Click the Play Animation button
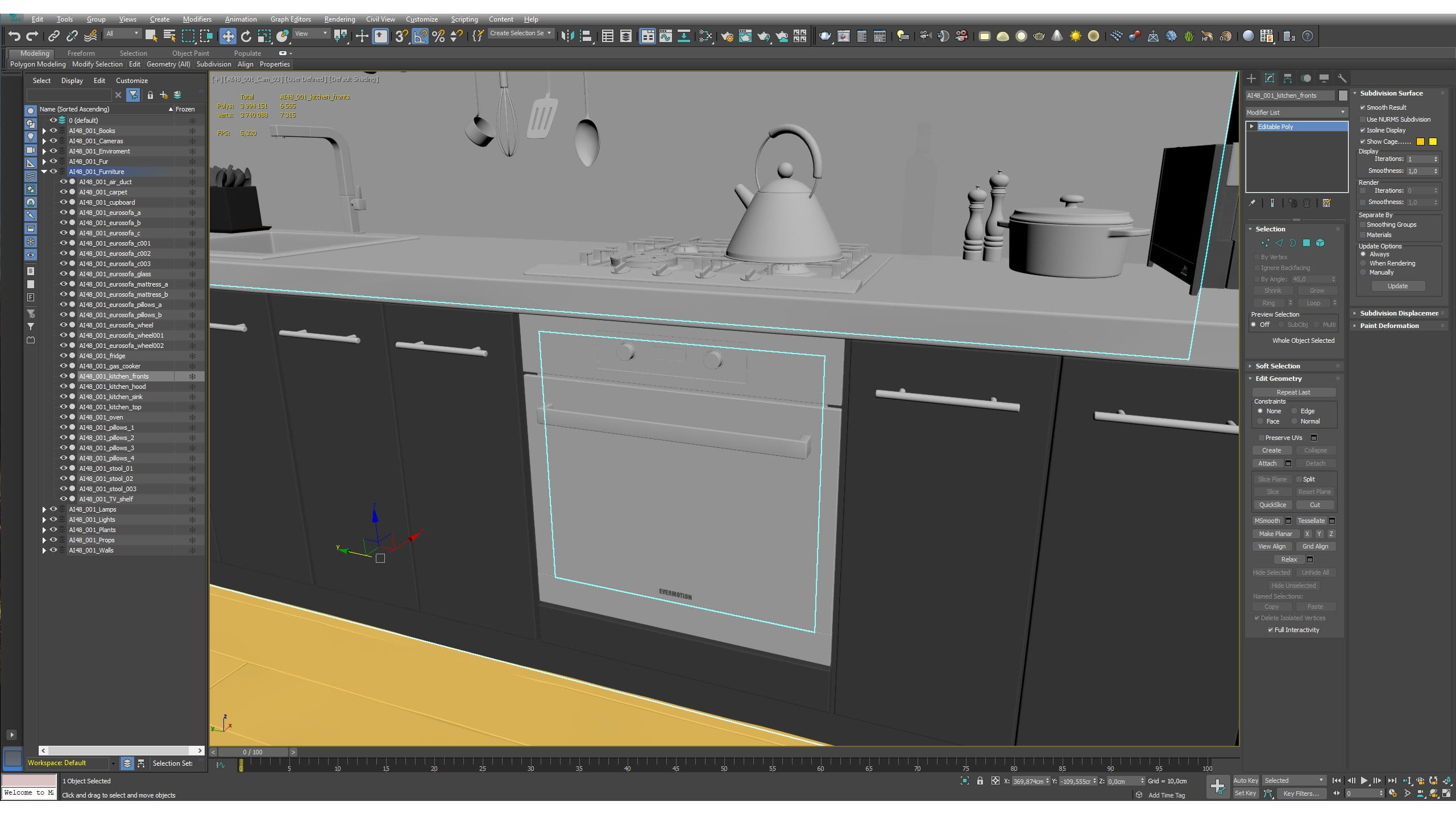Image resolution: width=1456 pixels, height=818 pixels. tap(1364, 780)
